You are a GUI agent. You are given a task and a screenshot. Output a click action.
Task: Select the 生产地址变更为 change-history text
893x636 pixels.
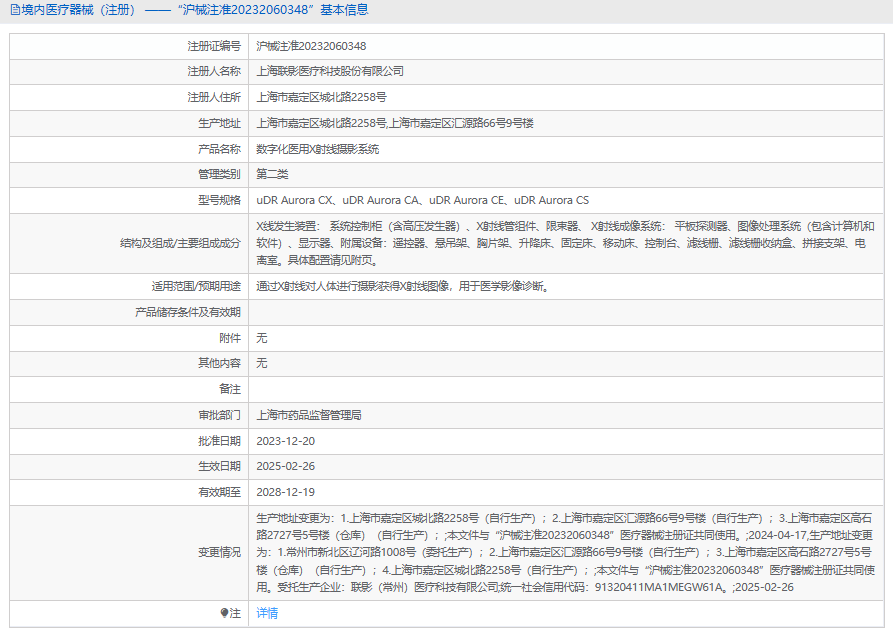coord(566,552)
